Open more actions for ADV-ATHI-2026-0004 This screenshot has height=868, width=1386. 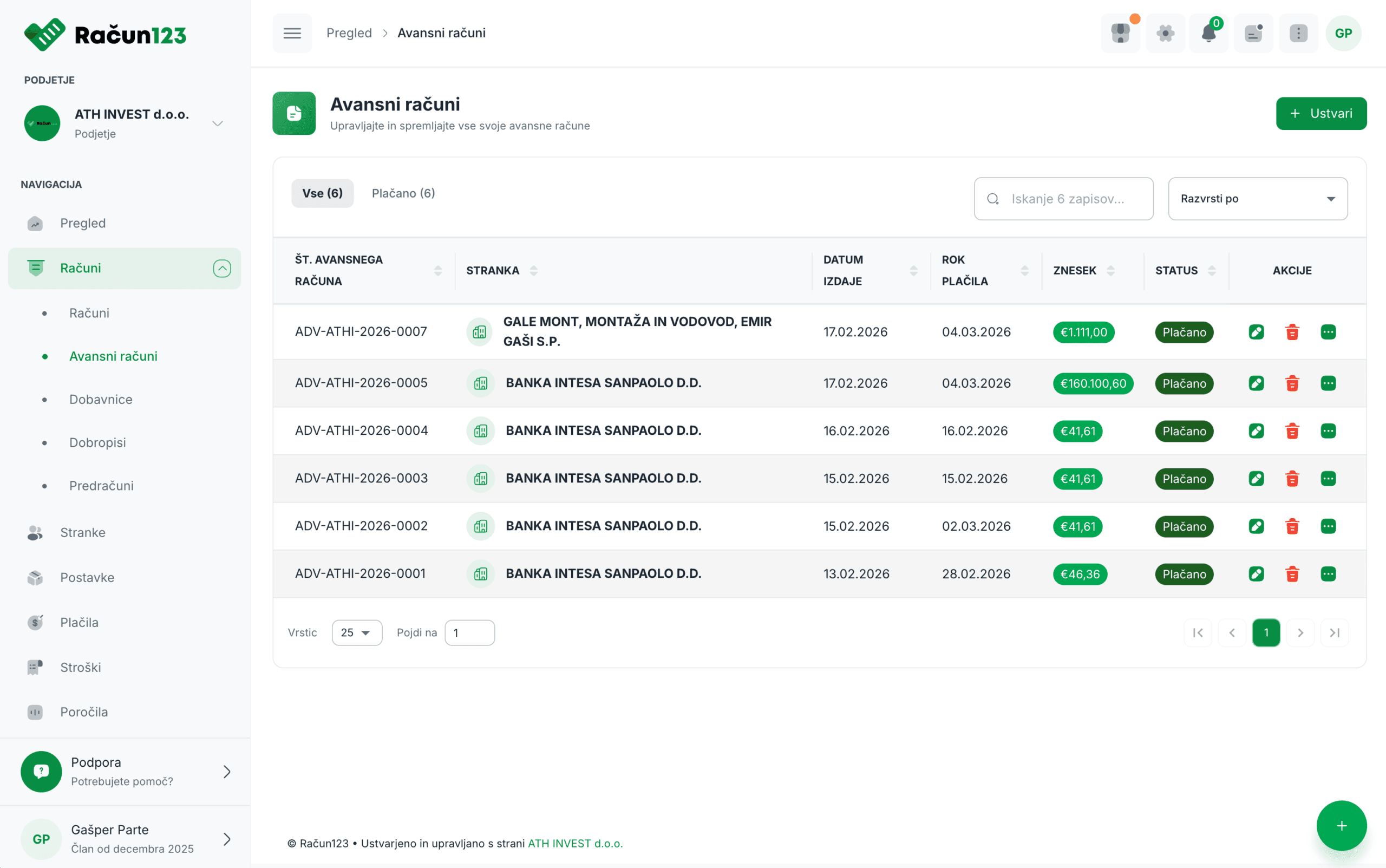coord(1328,430)
